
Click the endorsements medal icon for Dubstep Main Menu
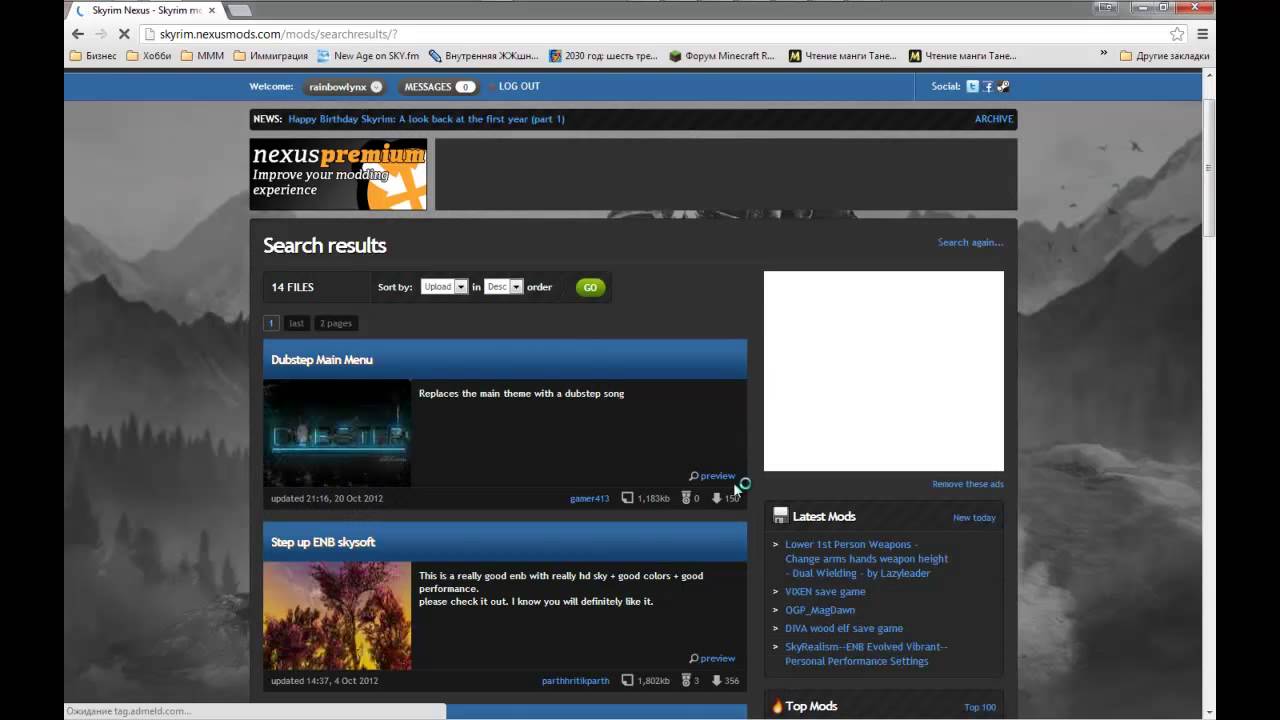click(x=686, y=498)
